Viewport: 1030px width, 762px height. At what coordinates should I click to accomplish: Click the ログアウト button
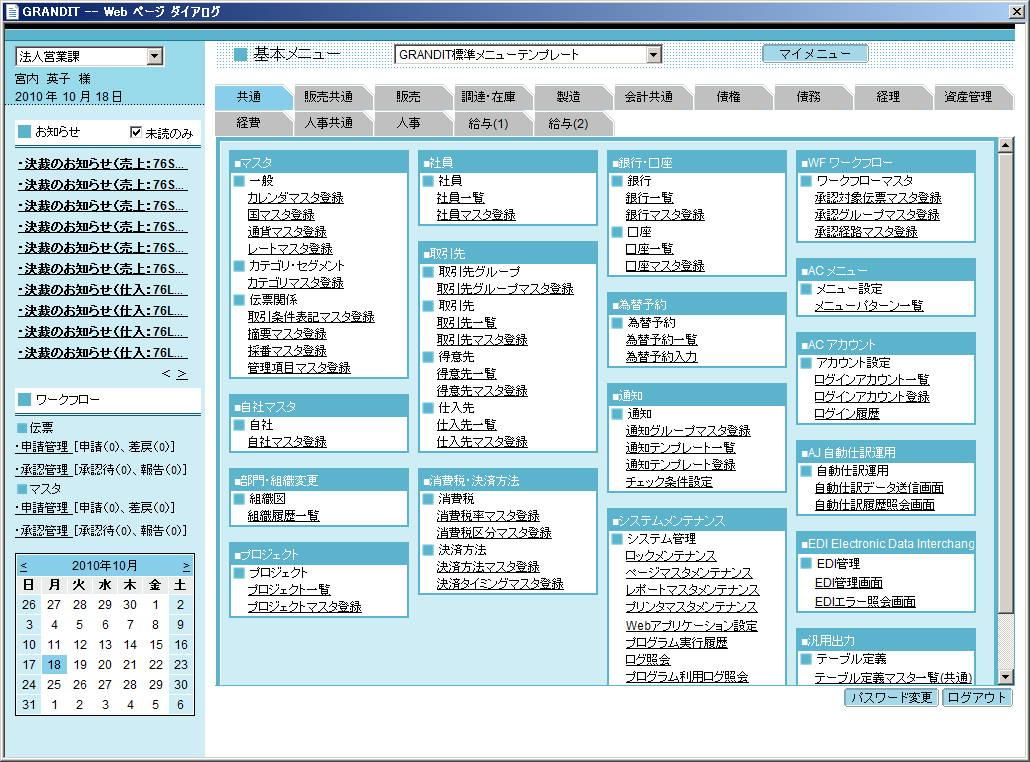tap(977, 698)
